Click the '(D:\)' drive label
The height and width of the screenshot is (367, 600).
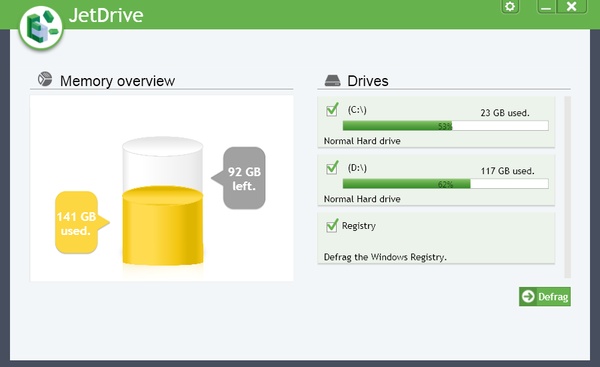[357, 168]
